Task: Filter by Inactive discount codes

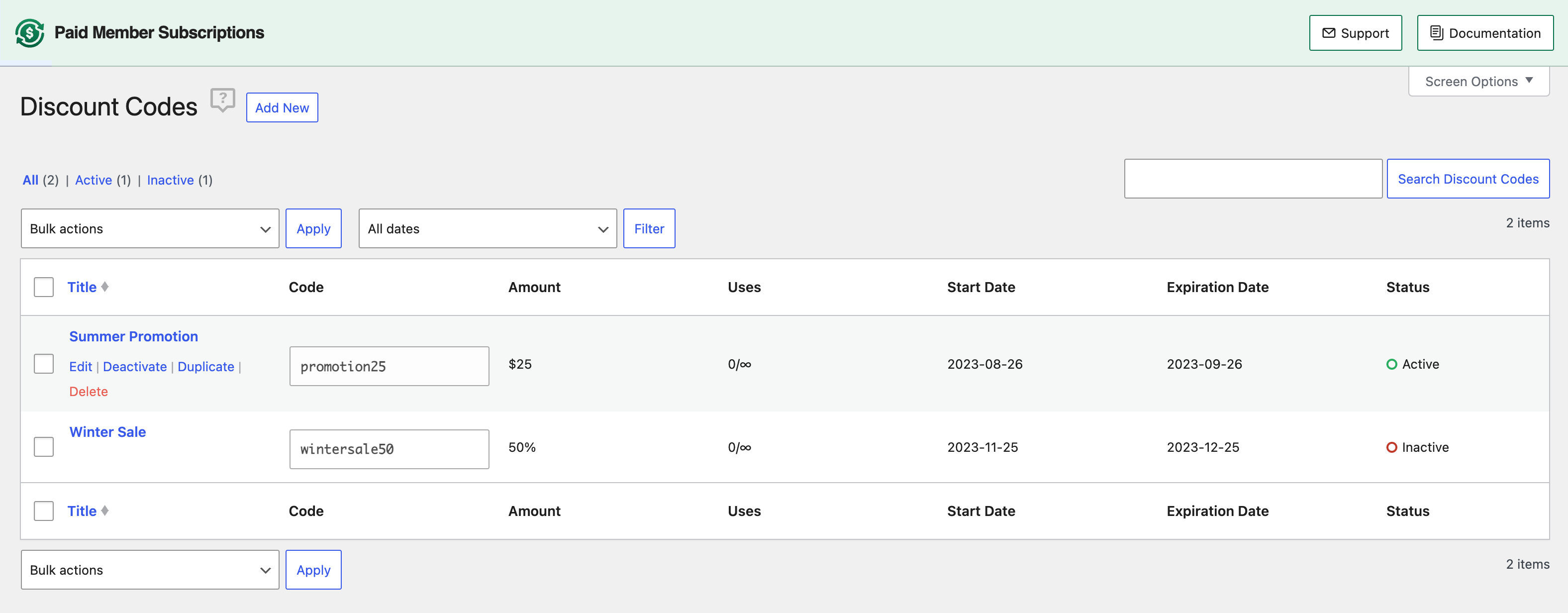Action: coord(171,180)
